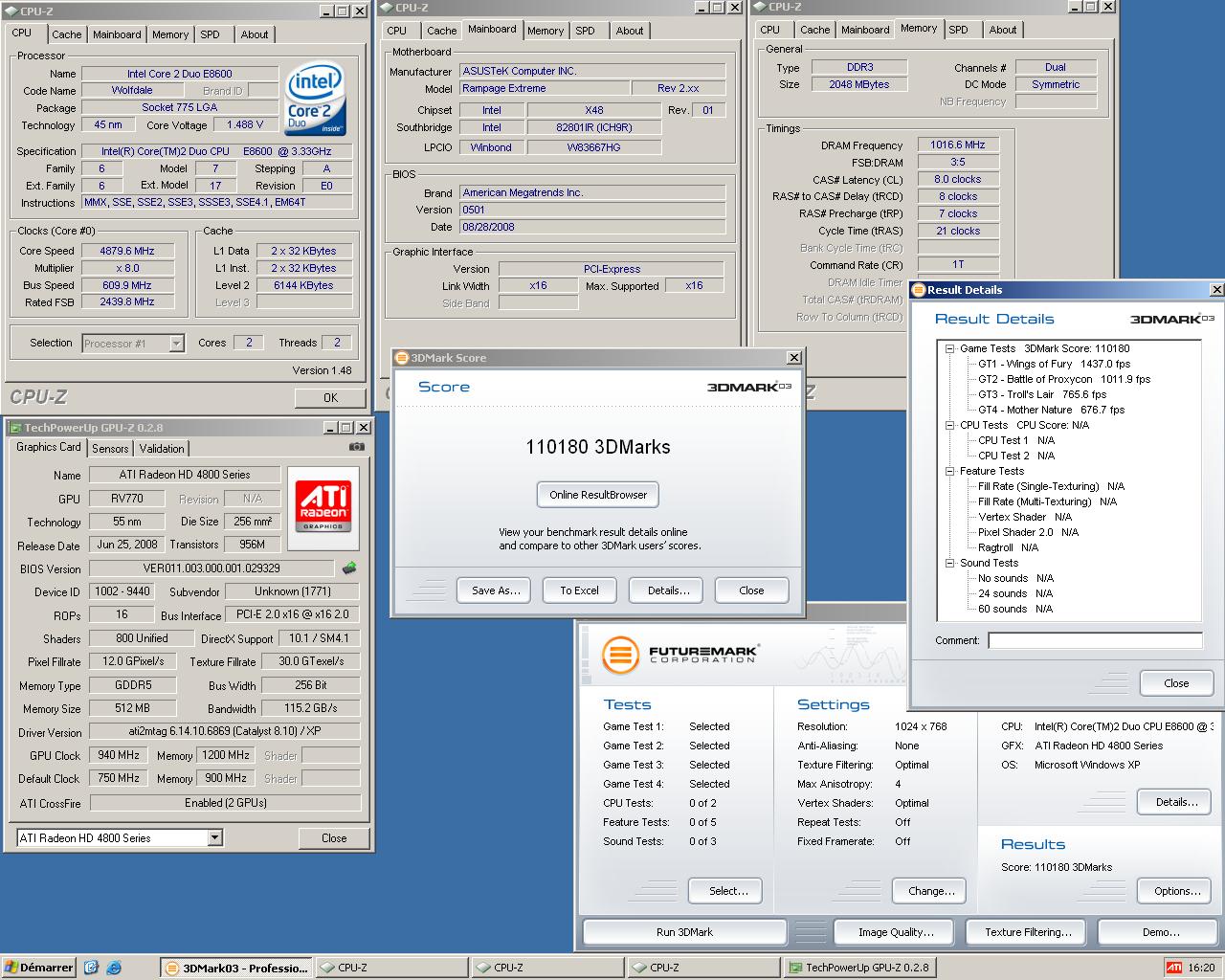1225x980 pixels.
Task: Click the Texture Filtering button
Action: click(x=1028, y=932)
